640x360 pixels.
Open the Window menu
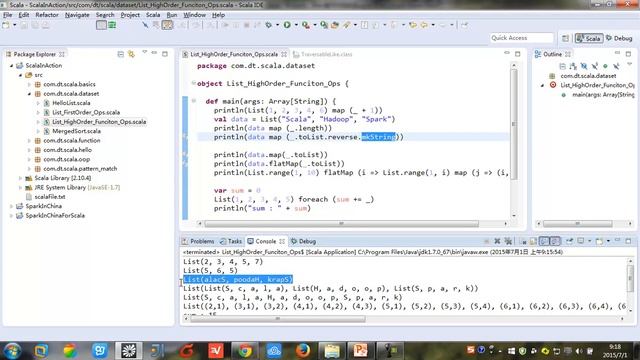coord(194,15)
